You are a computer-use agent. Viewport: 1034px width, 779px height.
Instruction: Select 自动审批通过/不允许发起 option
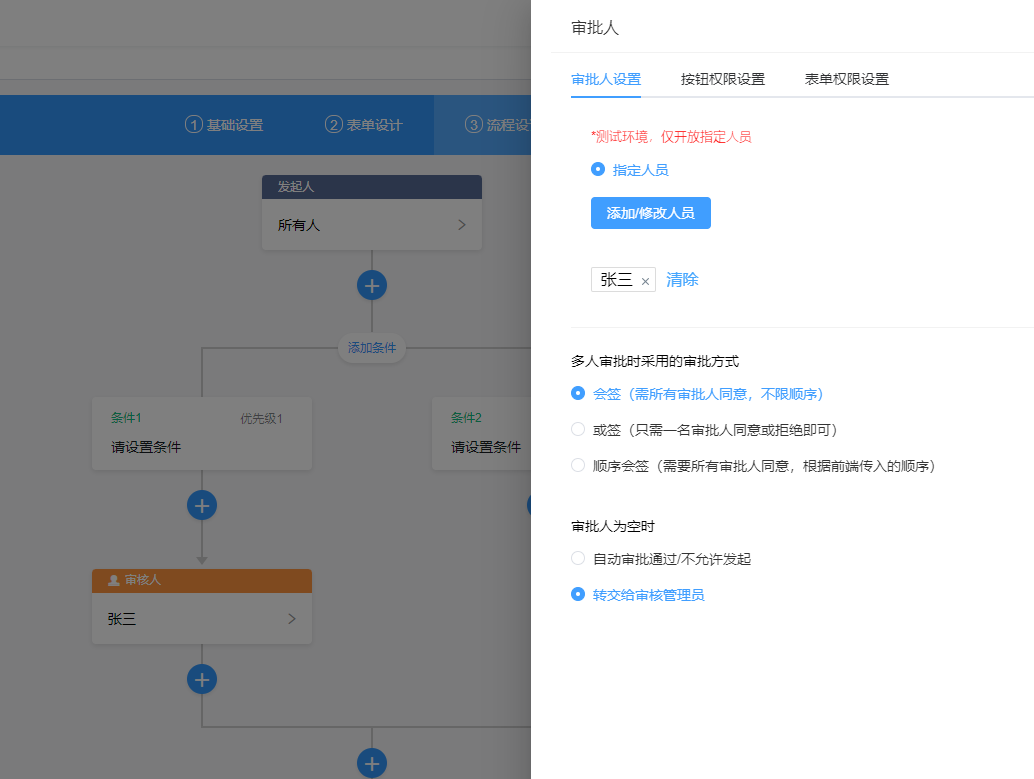pos(578,558)
